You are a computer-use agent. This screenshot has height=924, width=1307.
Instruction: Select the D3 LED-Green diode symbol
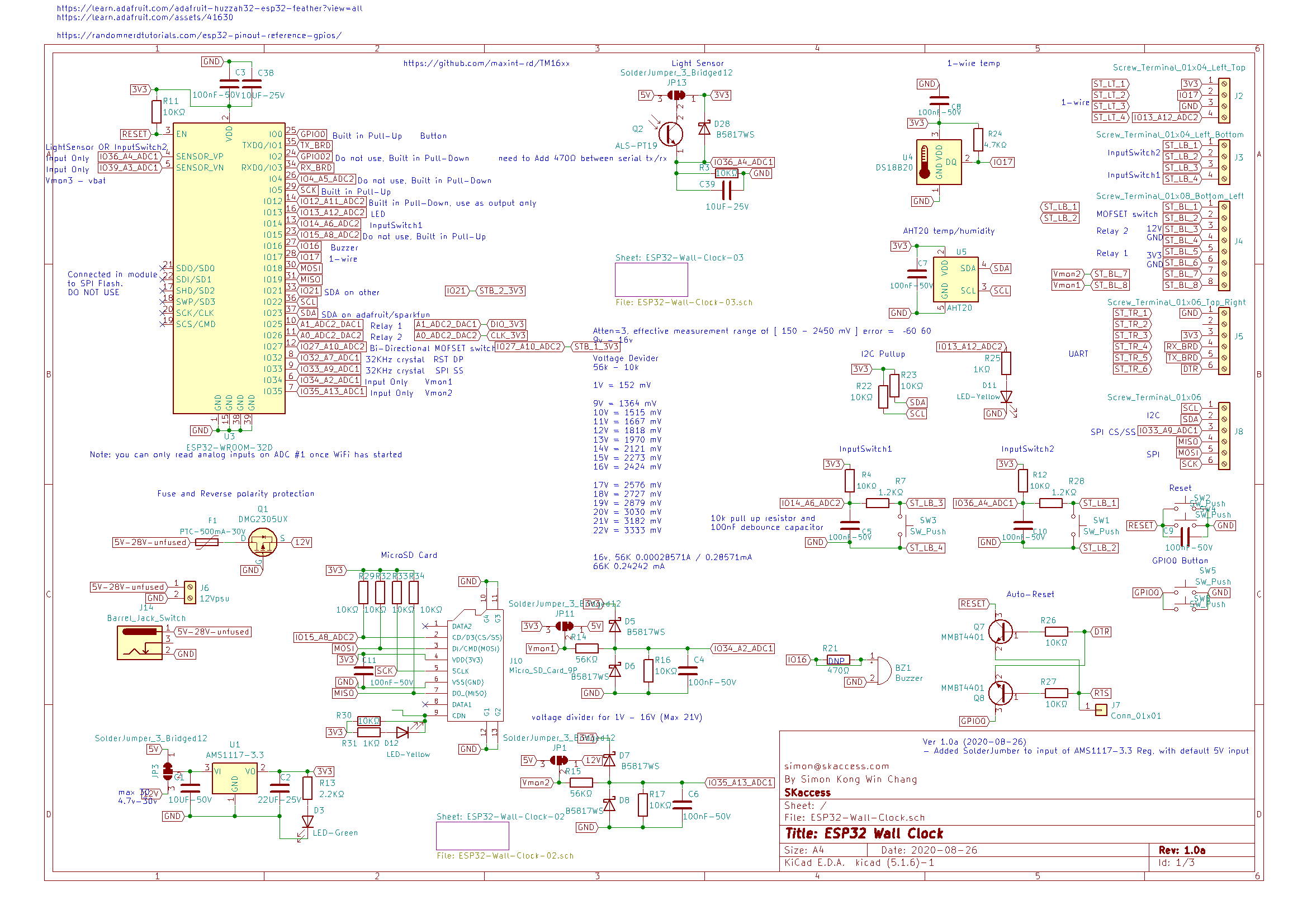(x=307, y=821)
